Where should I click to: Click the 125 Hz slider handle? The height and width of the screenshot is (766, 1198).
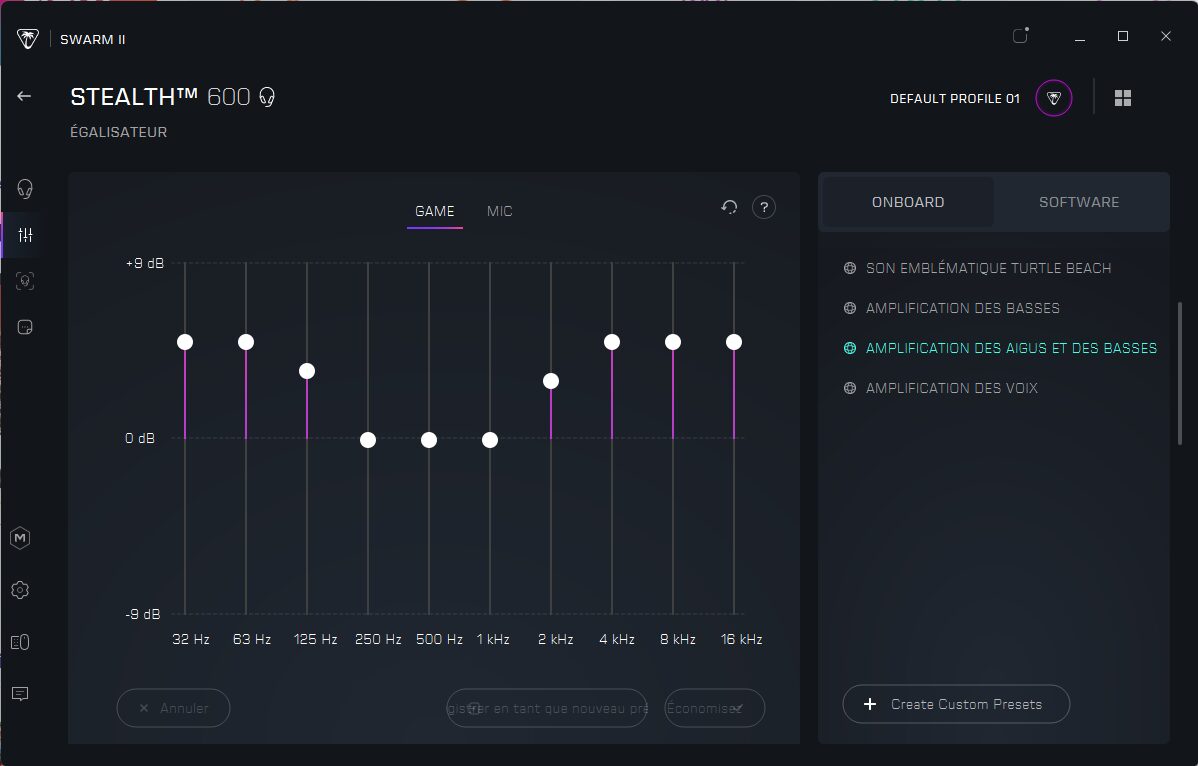(x=307, y=371)
